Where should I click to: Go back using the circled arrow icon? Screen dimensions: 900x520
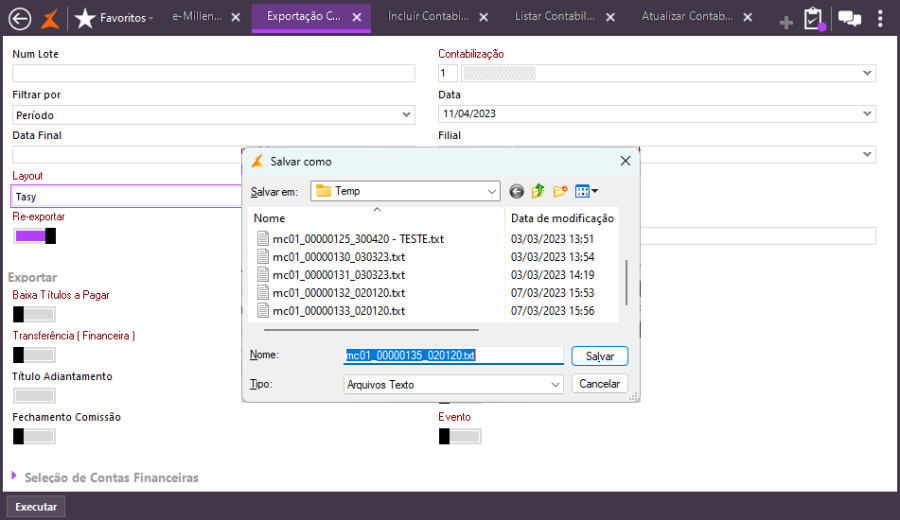pyautogui.click(x=20, y=18)
